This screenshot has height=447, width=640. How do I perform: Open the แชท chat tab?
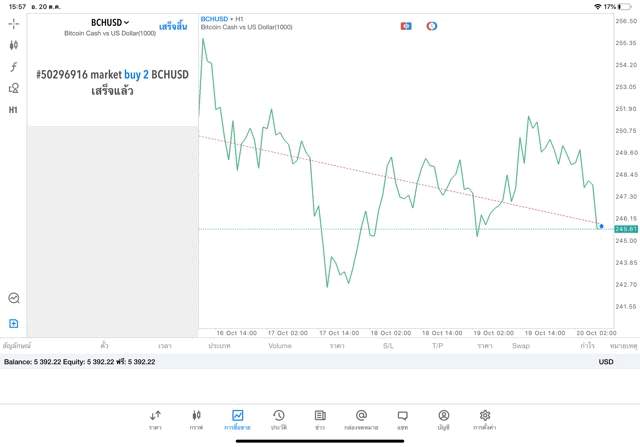402,420
